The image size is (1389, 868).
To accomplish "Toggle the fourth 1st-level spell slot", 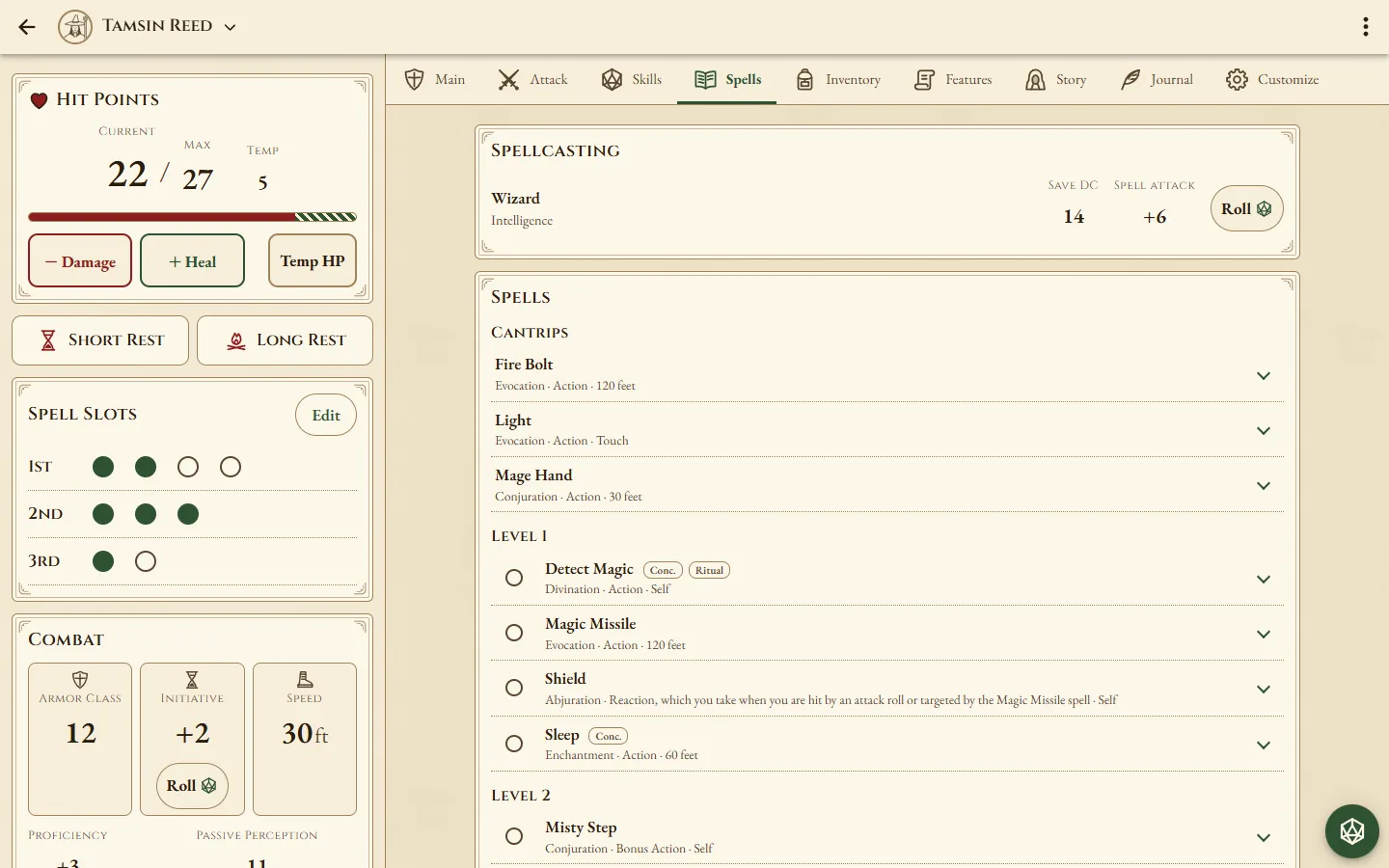I will tap(231, 468).
